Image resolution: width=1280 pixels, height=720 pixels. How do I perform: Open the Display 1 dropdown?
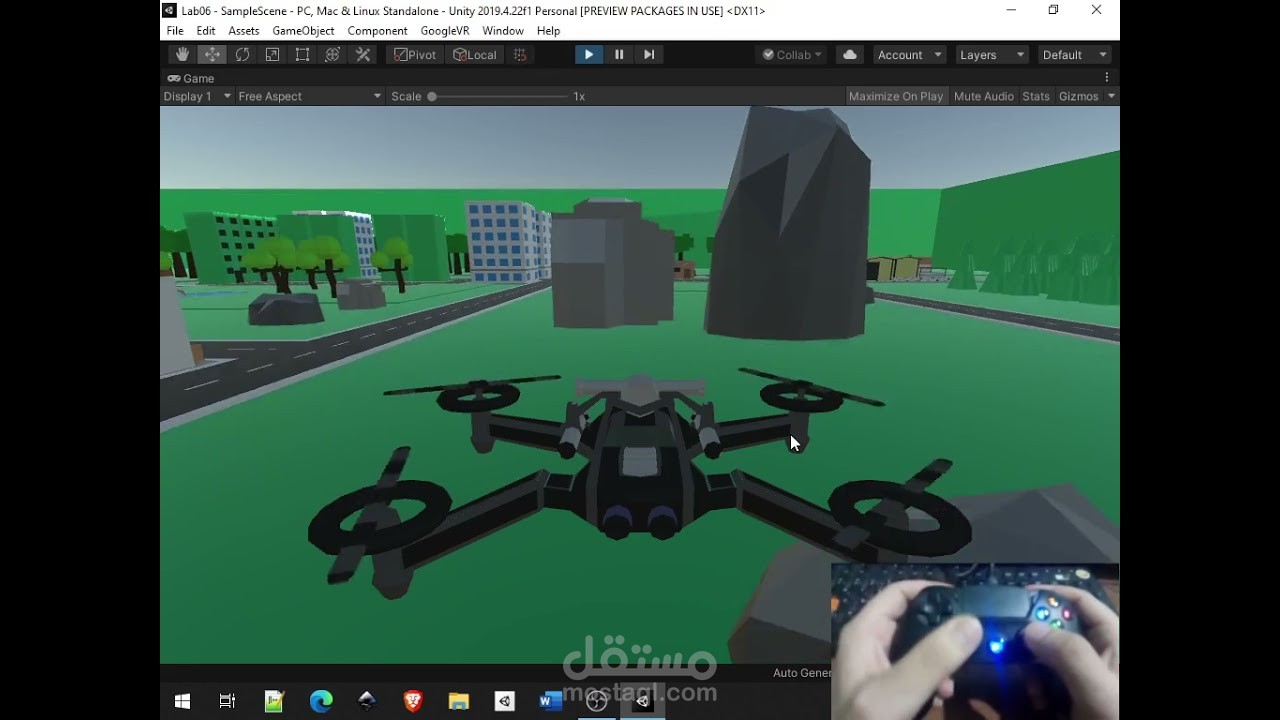point(196,96)
